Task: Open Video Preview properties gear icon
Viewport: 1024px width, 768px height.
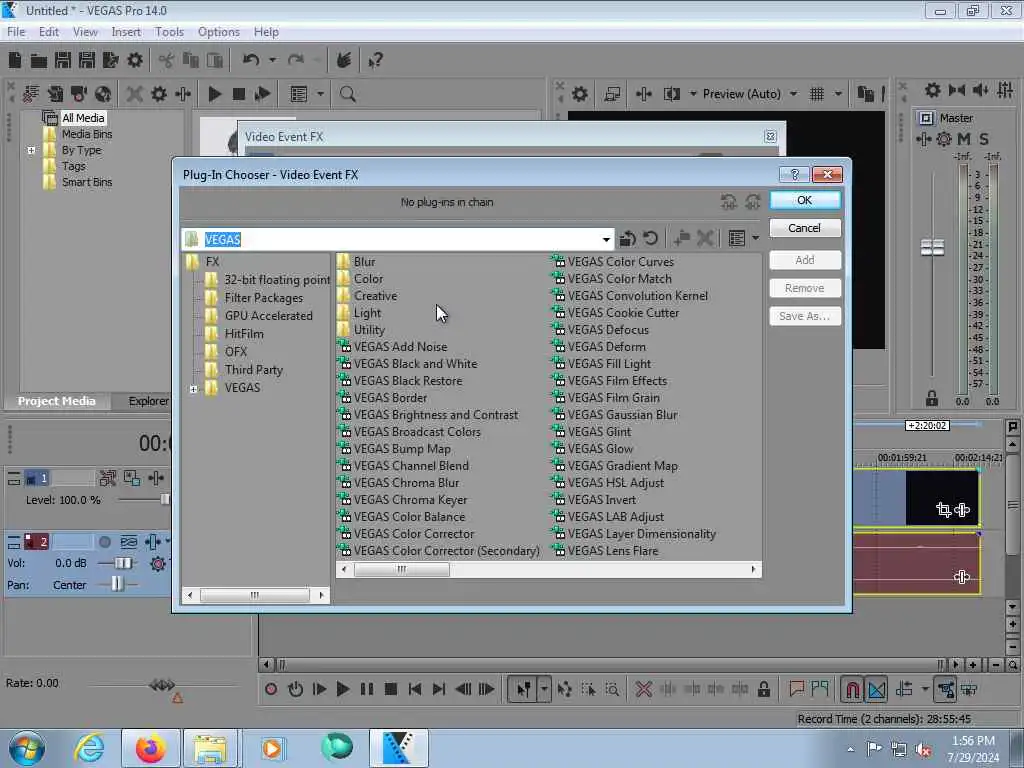Action: 579,94
